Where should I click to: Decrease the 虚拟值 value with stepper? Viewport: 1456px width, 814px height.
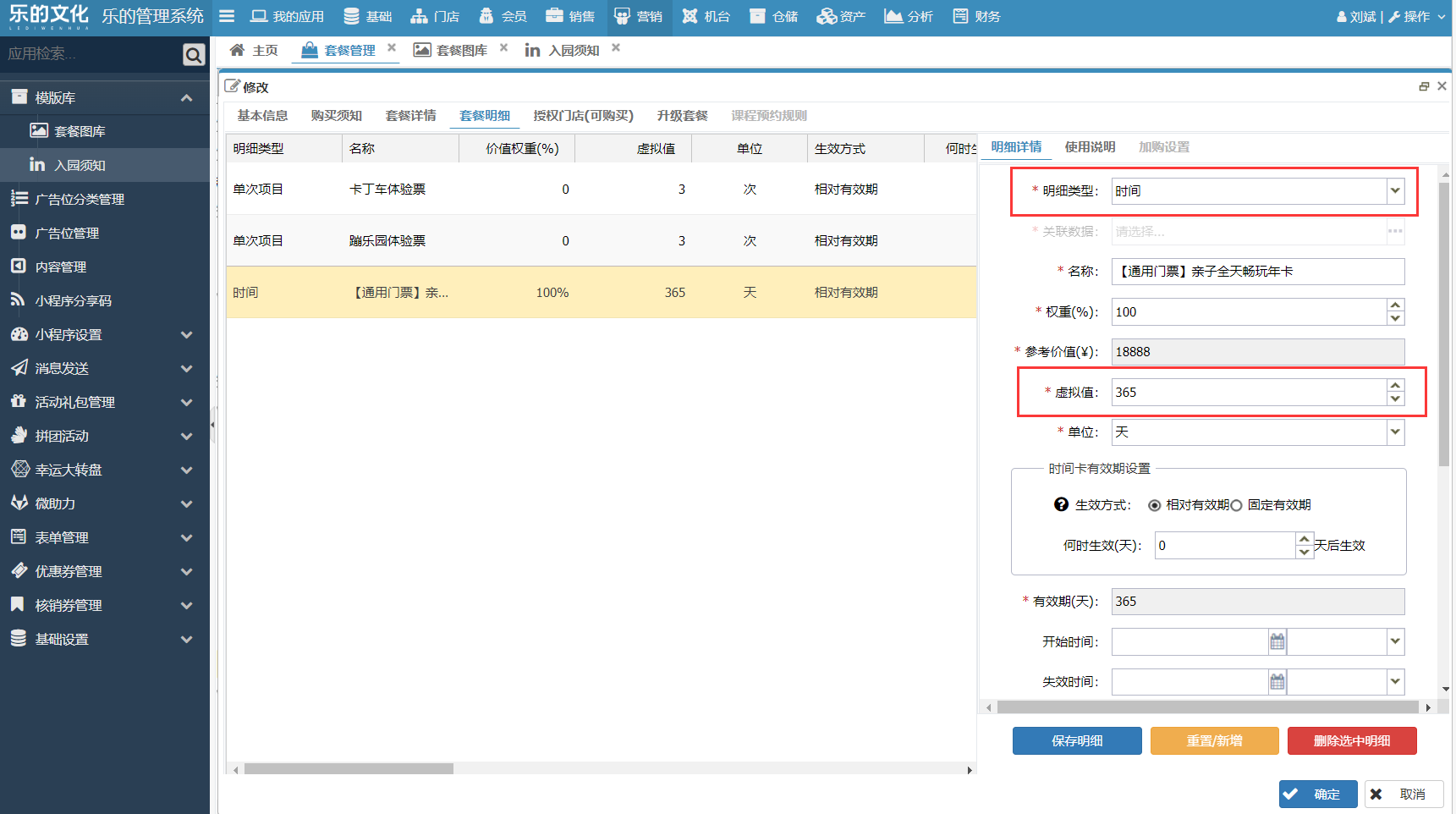(x=1396, y=399)
